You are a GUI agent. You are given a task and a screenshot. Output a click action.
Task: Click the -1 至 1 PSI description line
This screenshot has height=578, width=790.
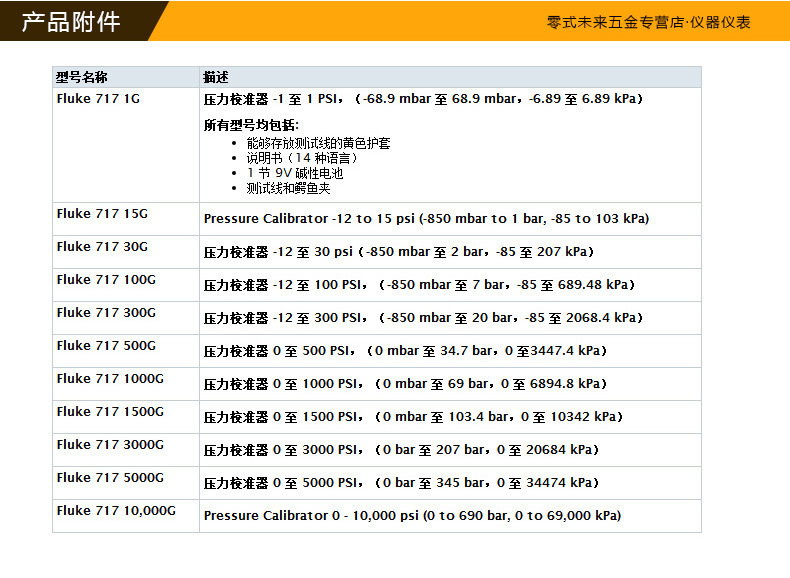click(423, 99)
